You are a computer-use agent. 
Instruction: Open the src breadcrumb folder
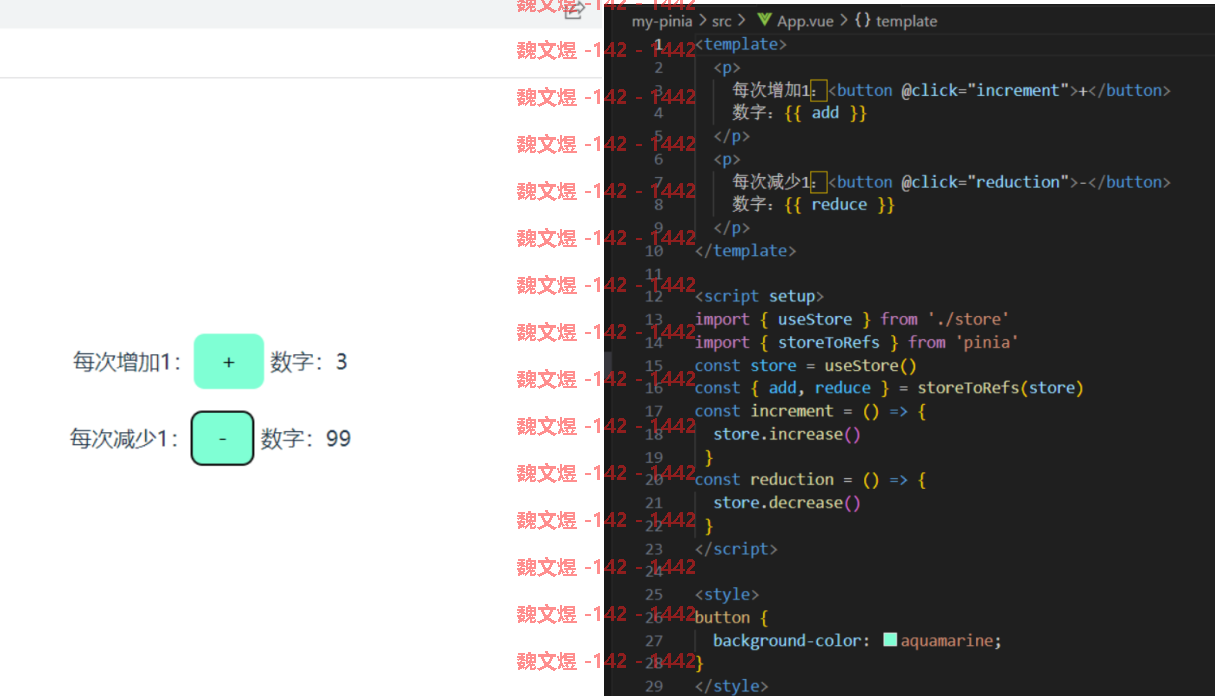pos(721,21)
